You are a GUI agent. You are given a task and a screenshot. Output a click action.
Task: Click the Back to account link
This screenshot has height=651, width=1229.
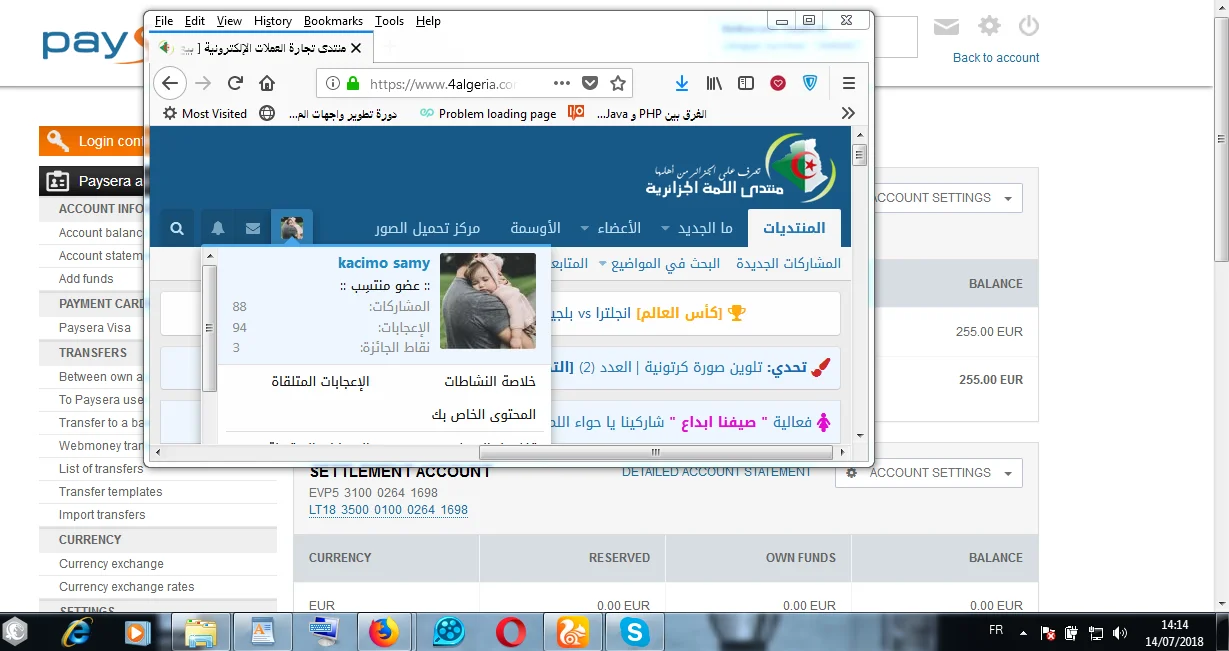(x=995, y=58)
